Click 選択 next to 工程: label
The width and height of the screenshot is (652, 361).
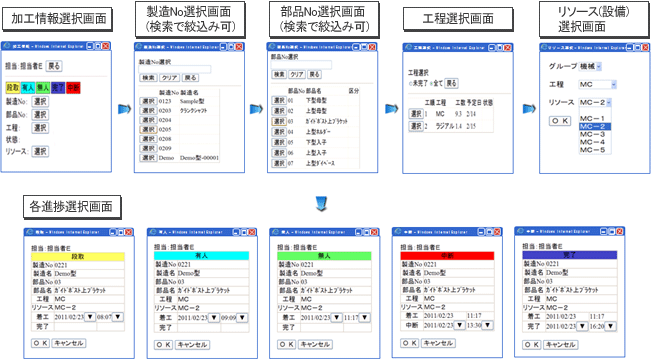[40, 128]
